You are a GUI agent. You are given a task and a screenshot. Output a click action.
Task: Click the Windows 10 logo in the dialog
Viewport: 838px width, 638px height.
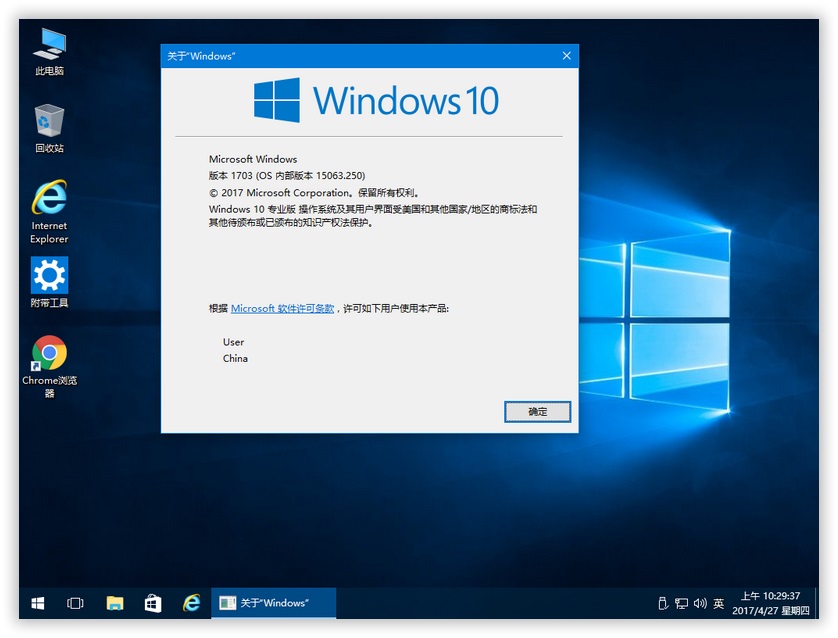376,100
